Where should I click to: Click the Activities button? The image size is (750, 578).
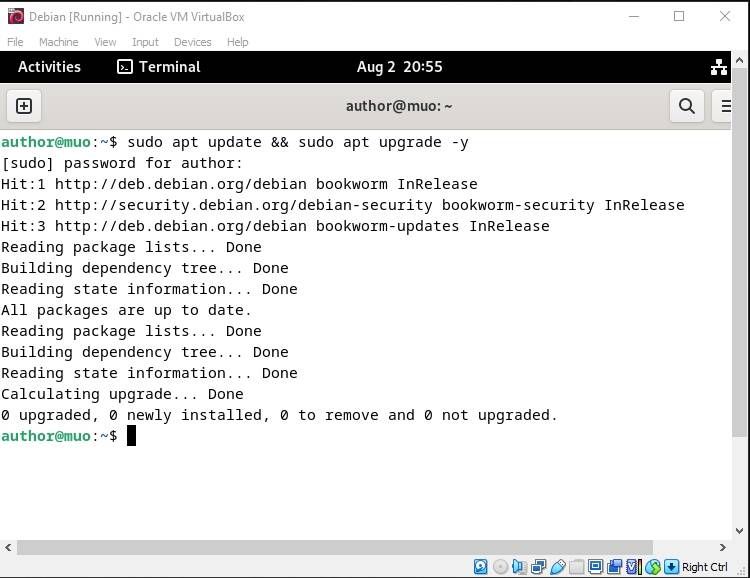pyautogui.click(x=49, y=67)
